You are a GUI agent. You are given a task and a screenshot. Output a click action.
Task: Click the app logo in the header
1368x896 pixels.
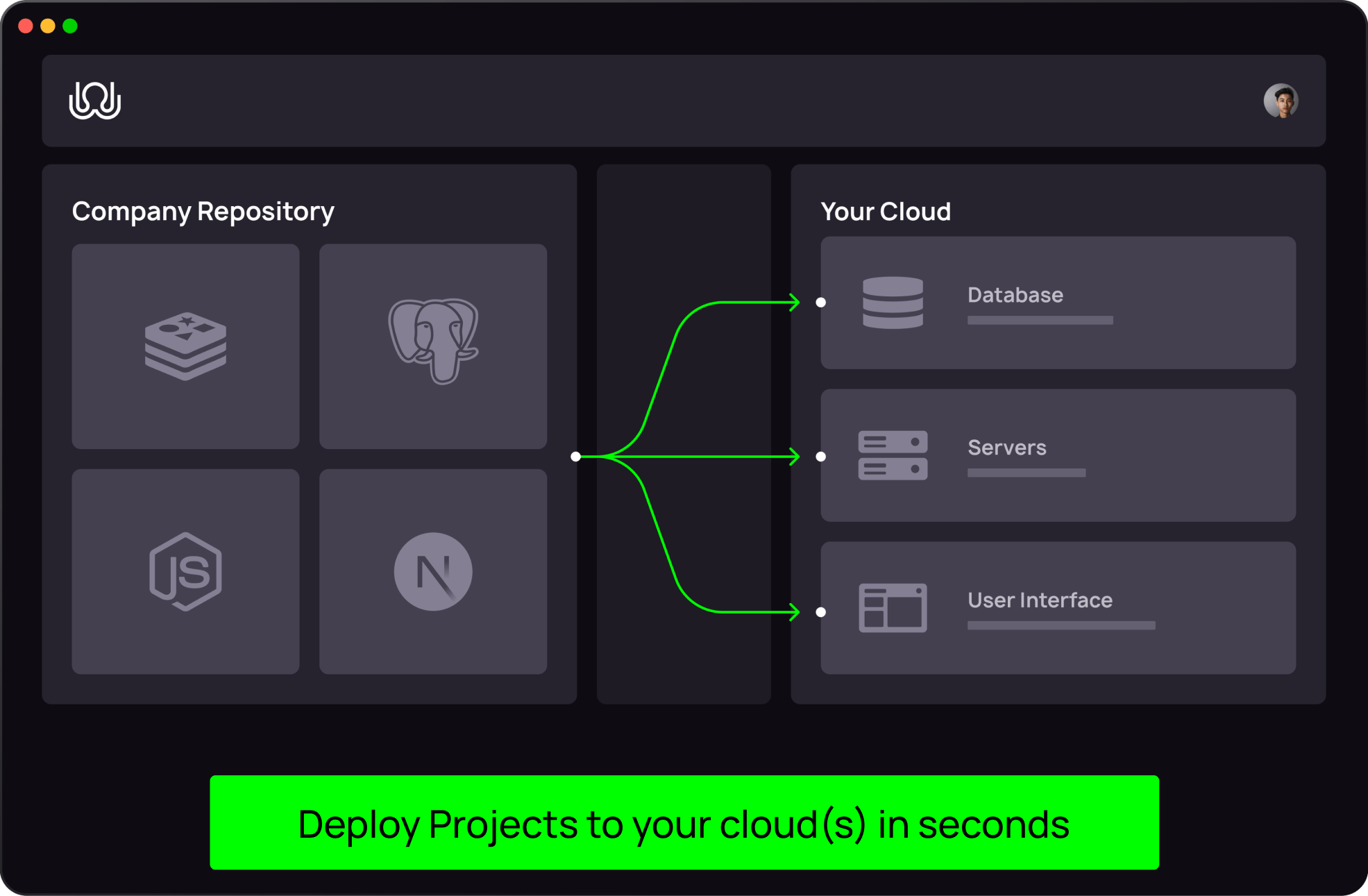pos(95,101)
